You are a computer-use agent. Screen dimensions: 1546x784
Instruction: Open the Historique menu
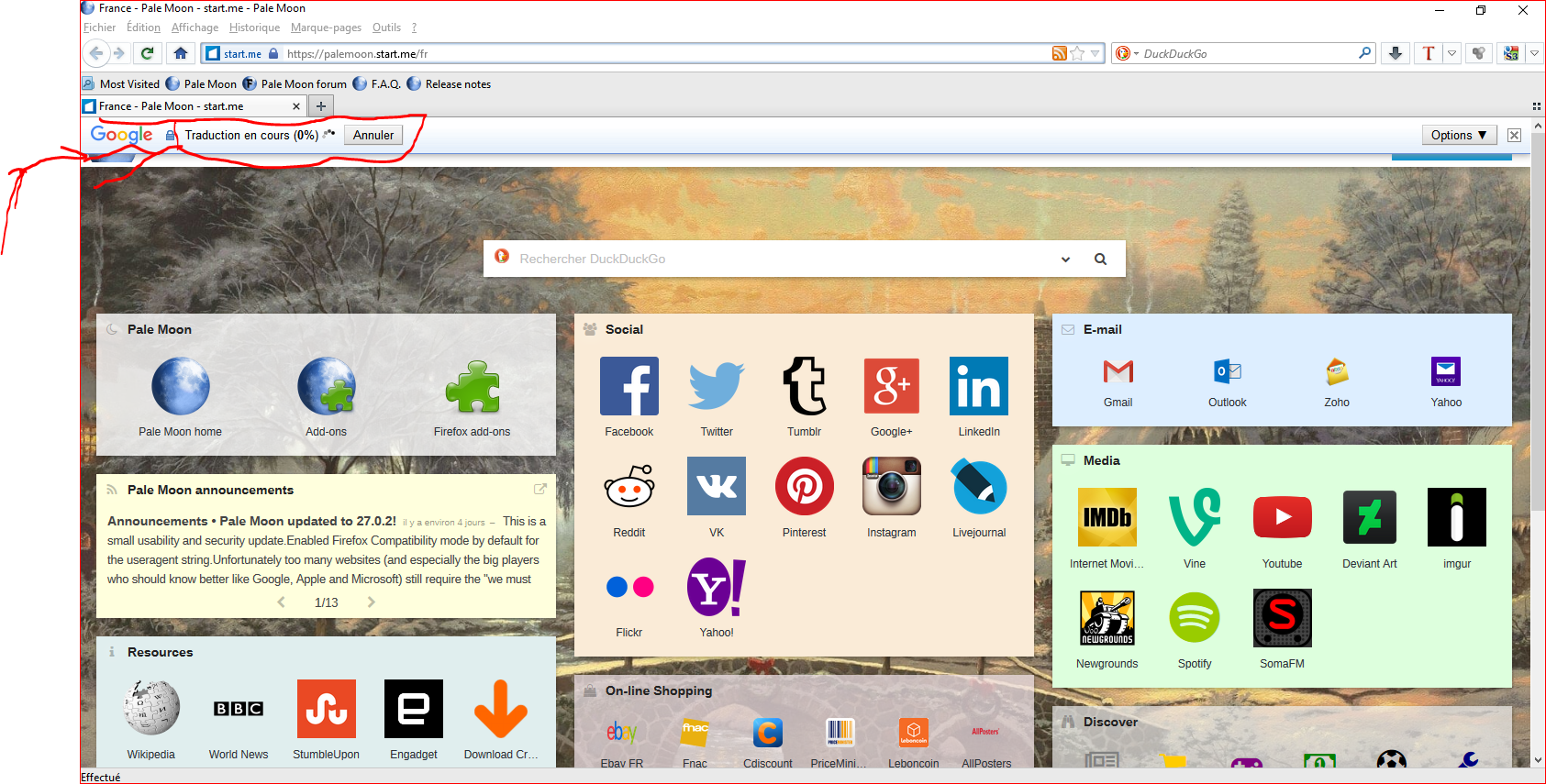click(x=254, y=28)
